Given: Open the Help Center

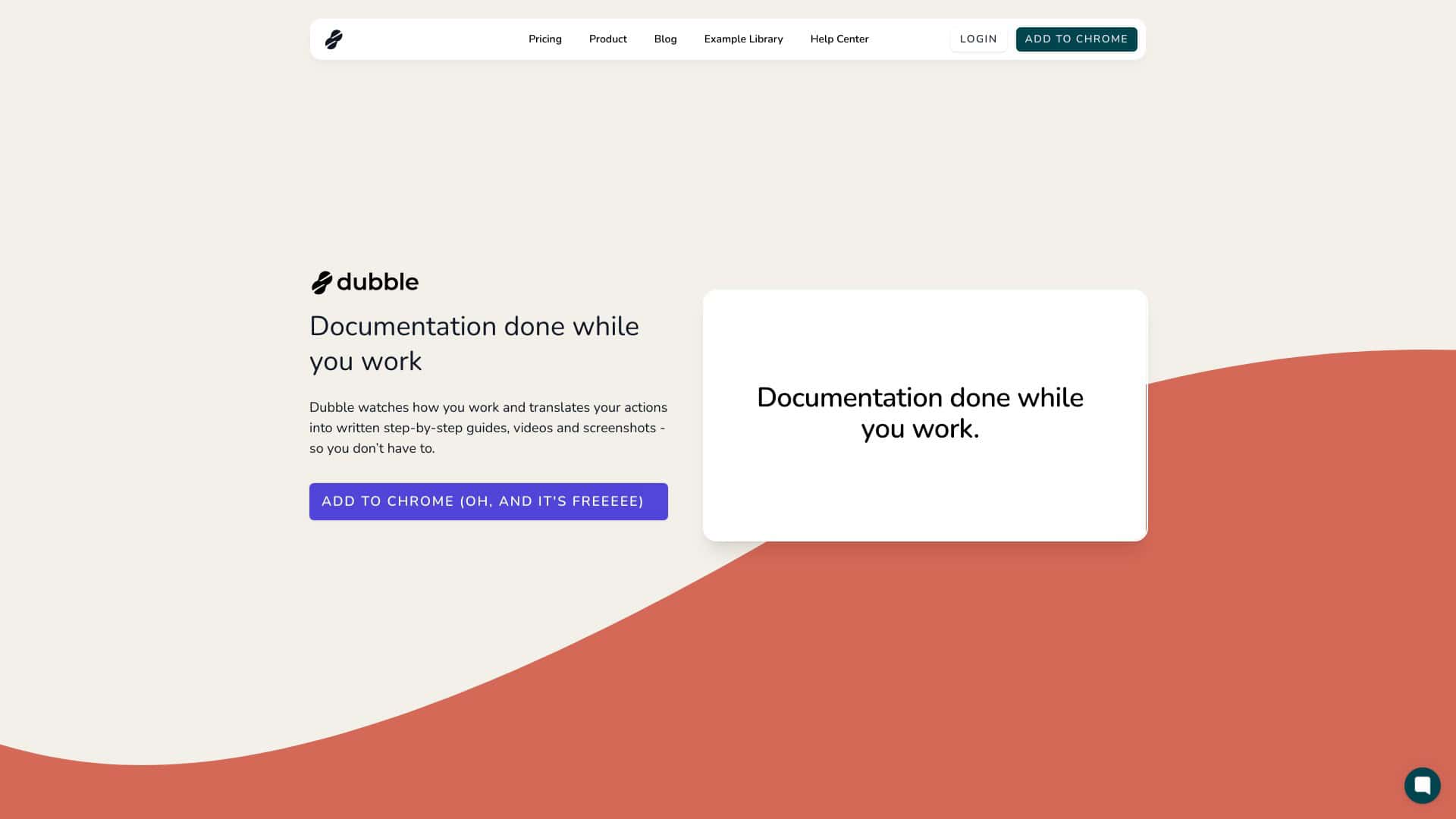Looking at the screenshot, I should pyautogui.click(x=839, y=39).
